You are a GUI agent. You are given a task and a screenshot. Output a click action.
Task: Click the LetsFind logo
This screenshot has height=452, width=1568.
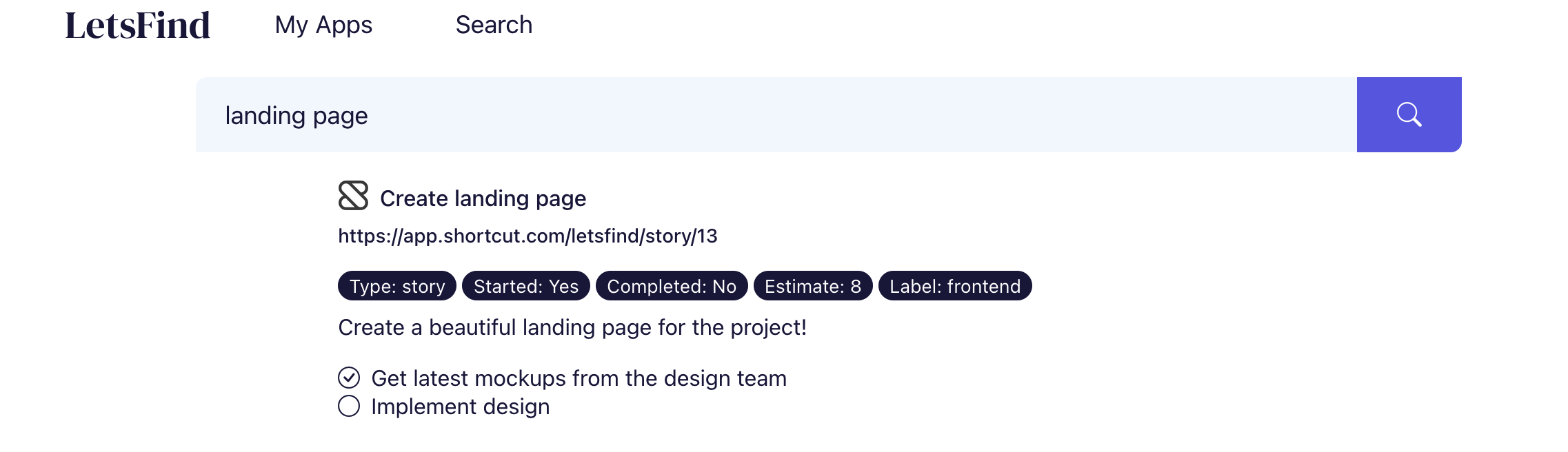(x=137, y=24)
